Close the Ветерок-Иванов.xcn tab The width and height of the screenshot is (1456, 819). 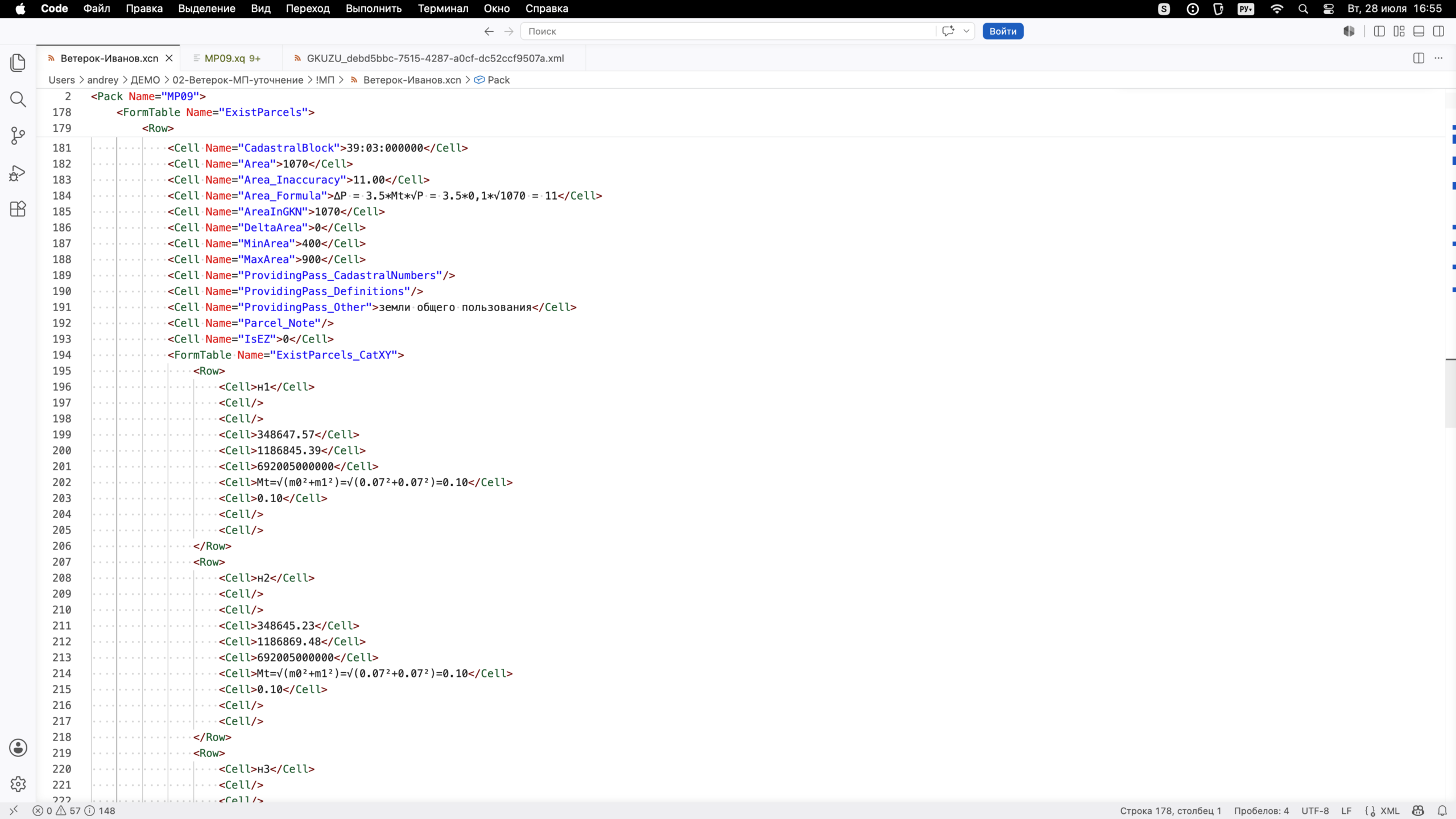pyautogui.click(x=169, y=58)
